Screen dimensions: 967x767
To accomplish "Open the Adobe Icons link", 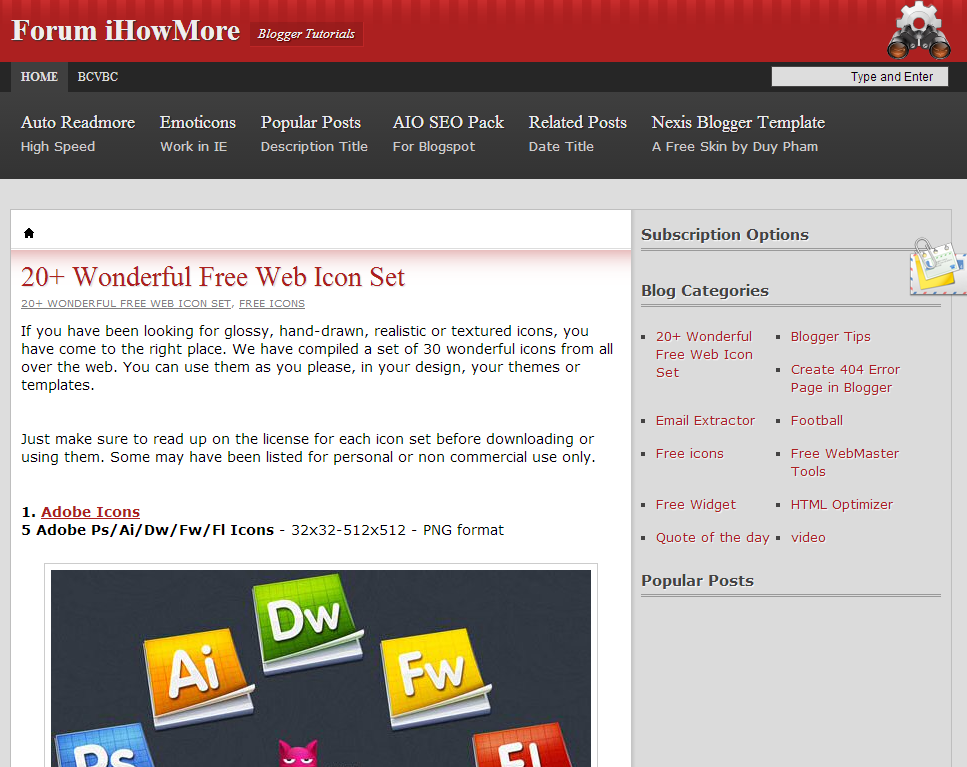I will pyautogui.click(x=91, y=512).
